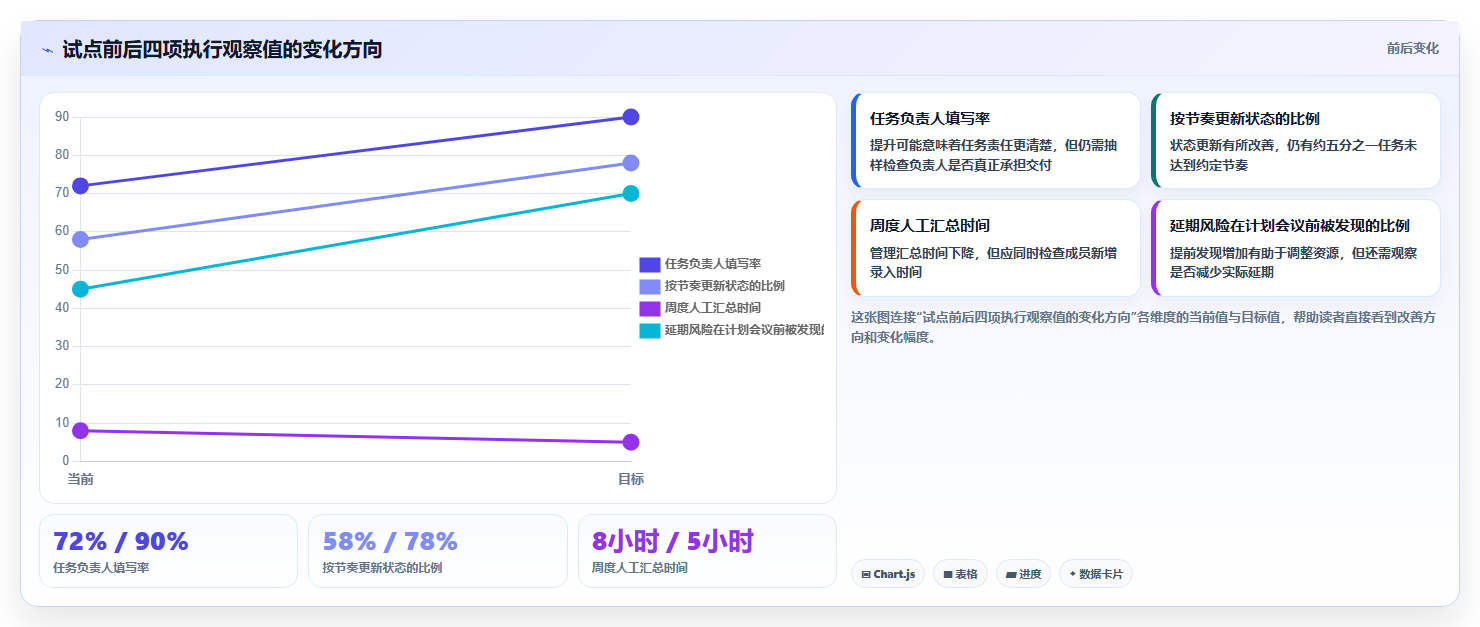Toggle the cyan 延期风险 legend swatch

[650, 330]
